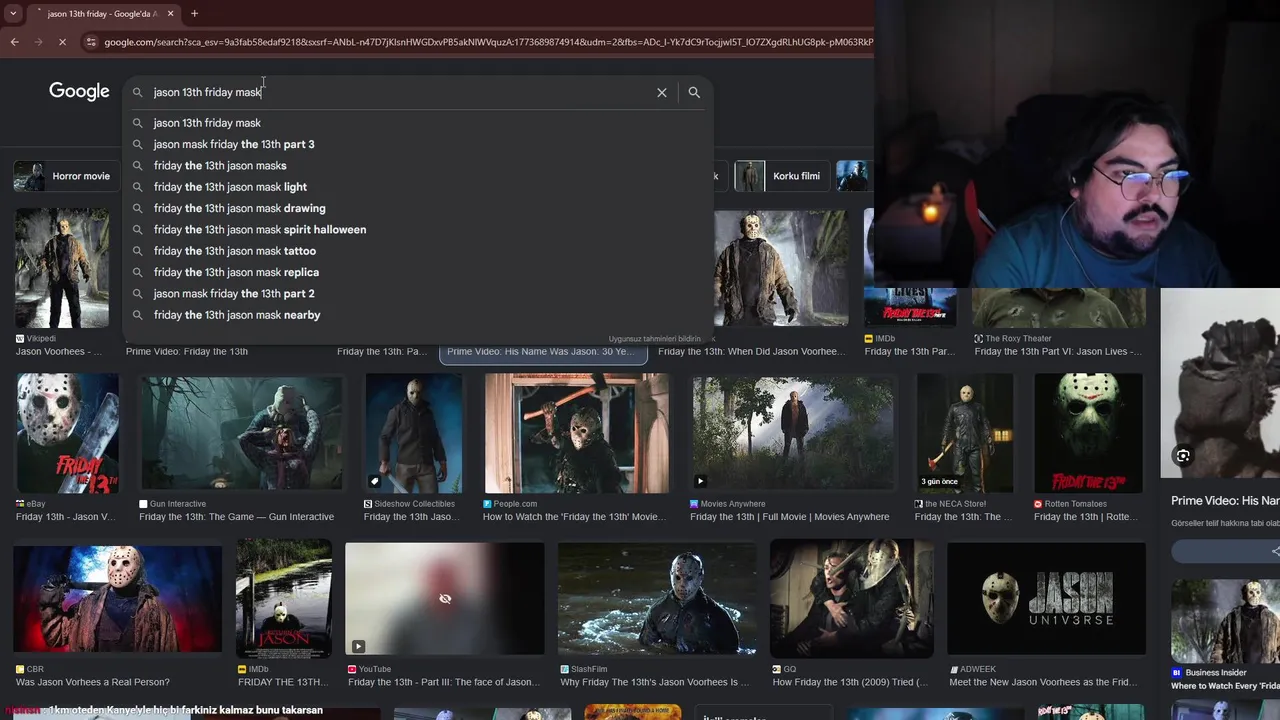Click the browser address bar URL

click(488, 42)
